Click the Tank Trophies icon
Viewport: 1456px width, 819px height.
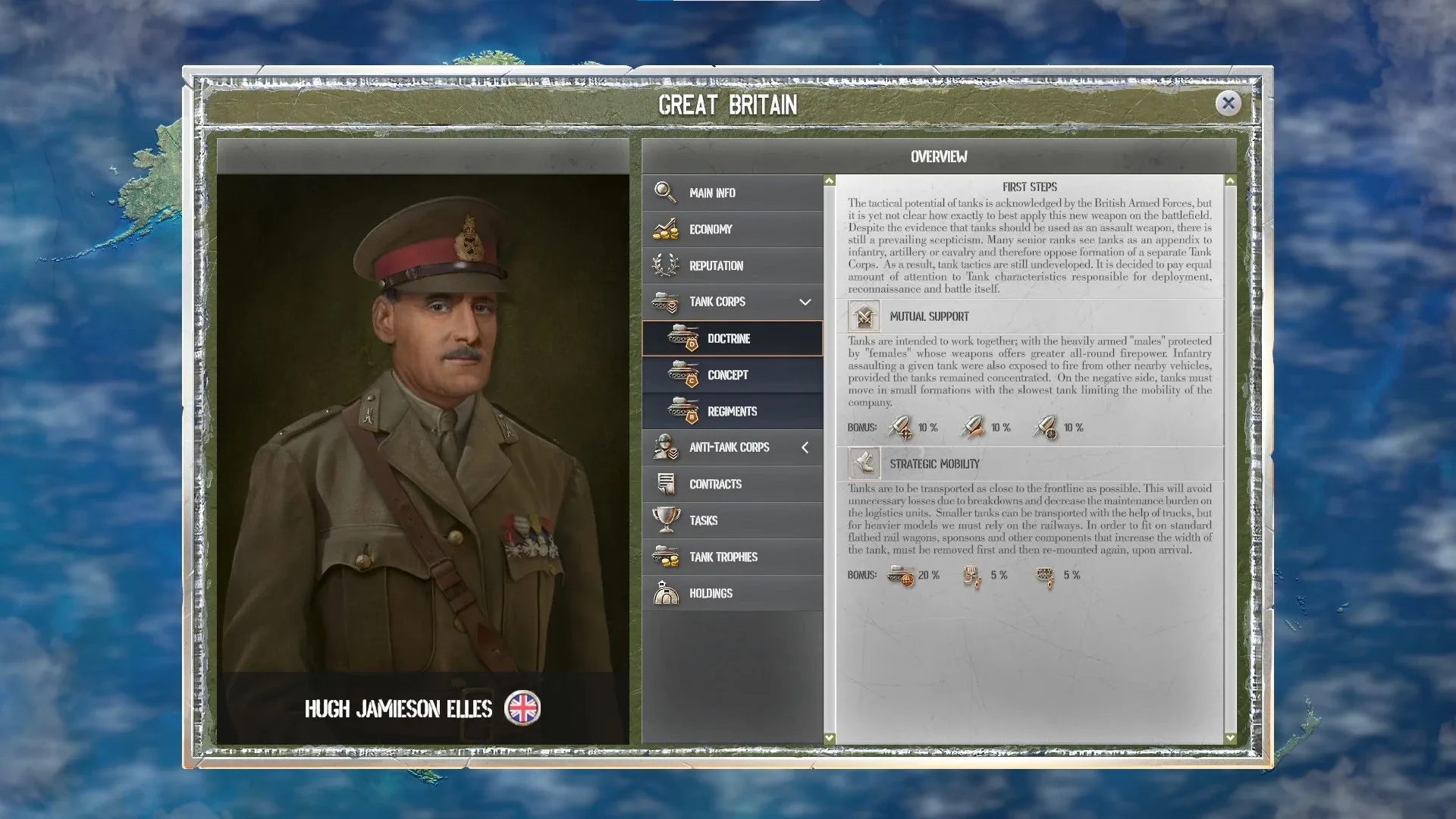666,557
